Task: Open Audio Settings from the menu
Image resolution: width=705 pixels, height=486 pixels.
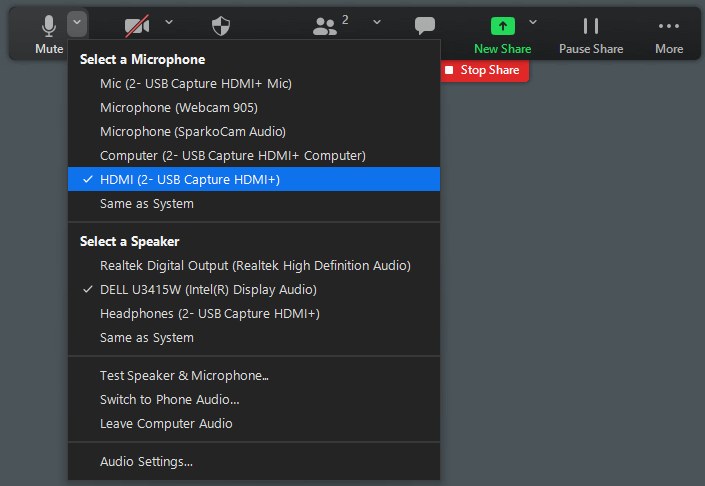Action: coord(254,462)
